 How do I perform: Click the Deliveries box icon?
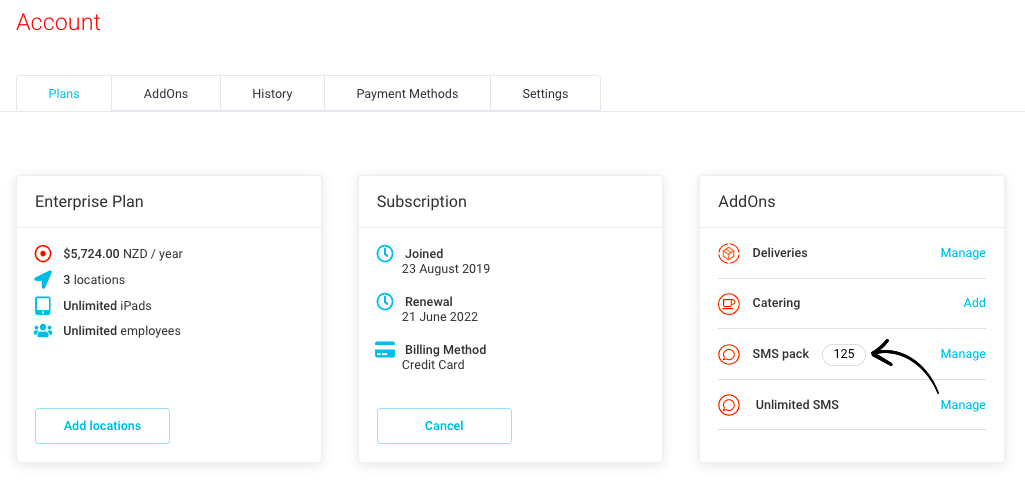point(728,254)
